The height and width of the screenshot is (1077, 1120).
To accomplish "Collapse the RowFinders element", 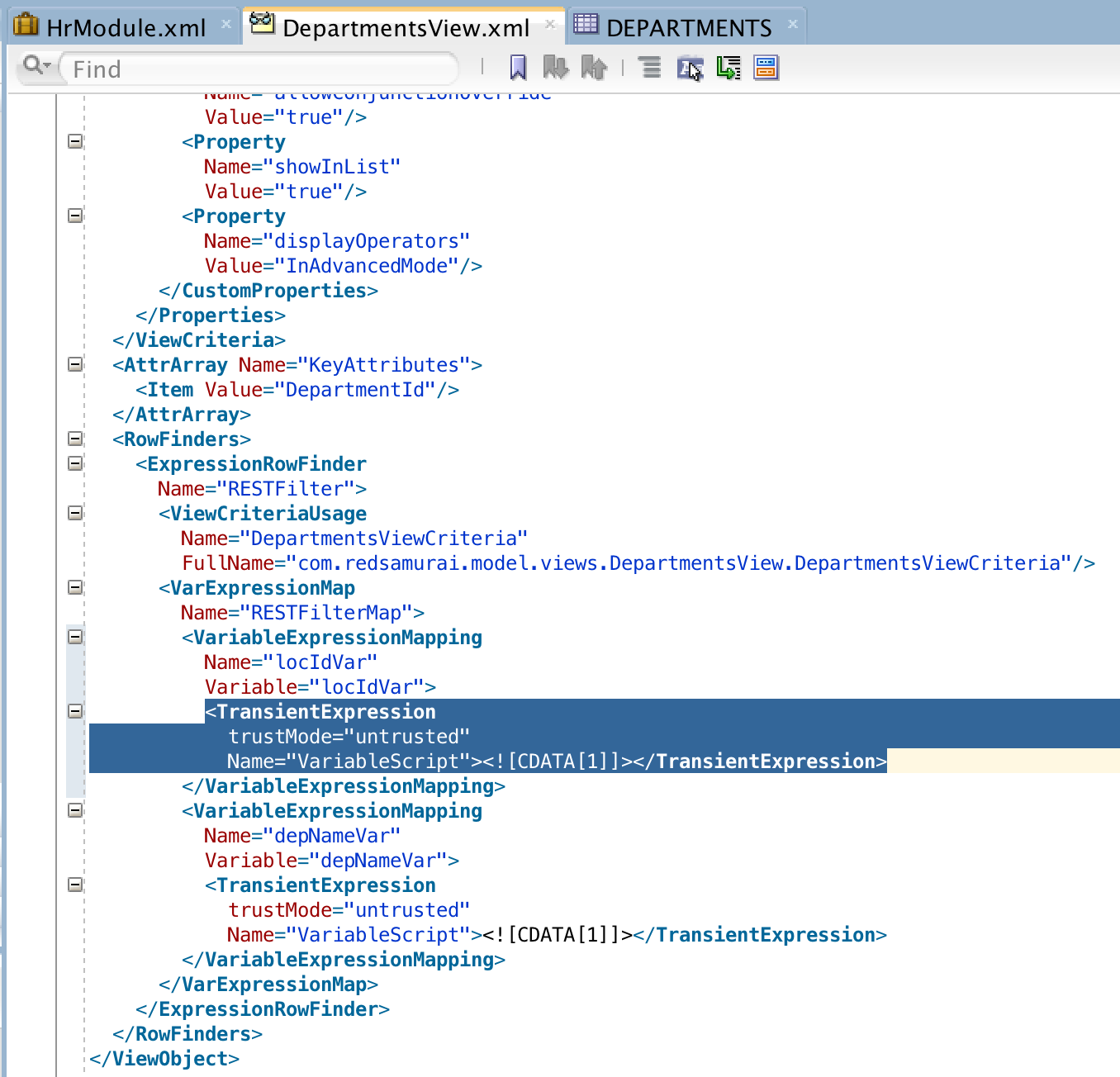I will click(x=75, y=439).
